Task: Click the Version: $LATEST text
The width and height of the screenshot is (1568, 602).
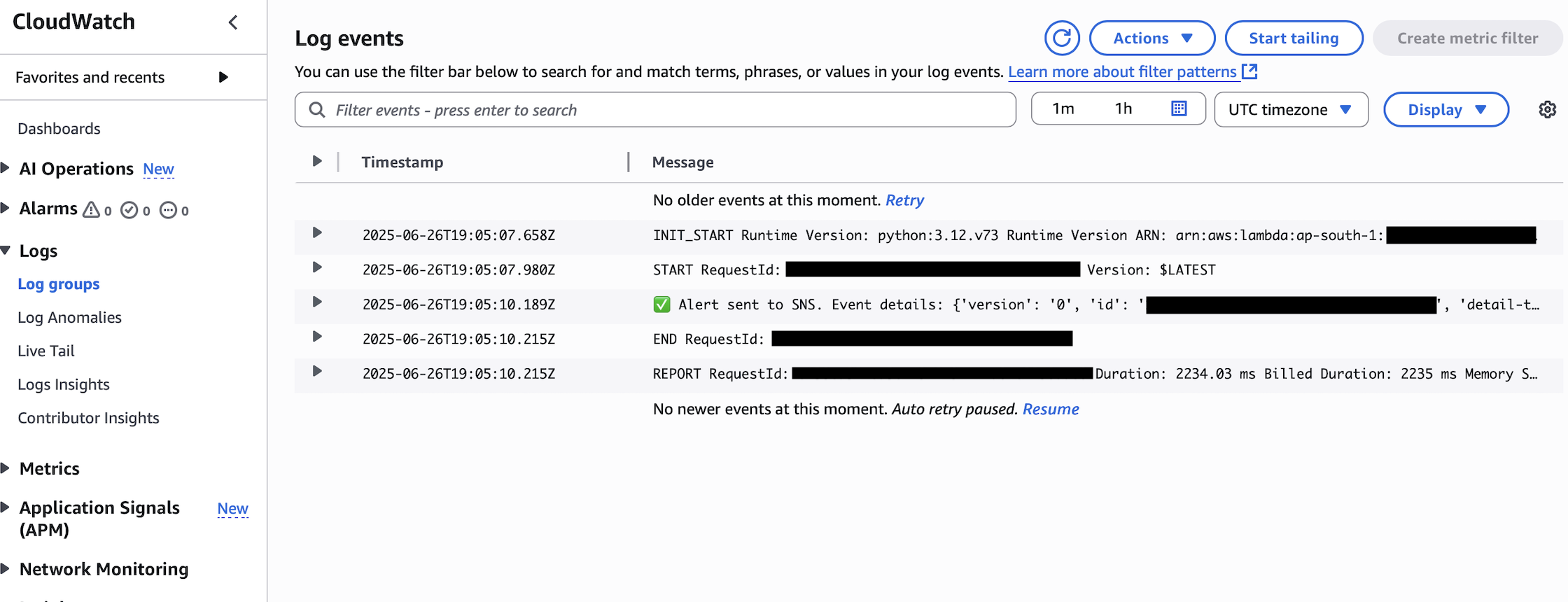Action: coord(1151,269)
